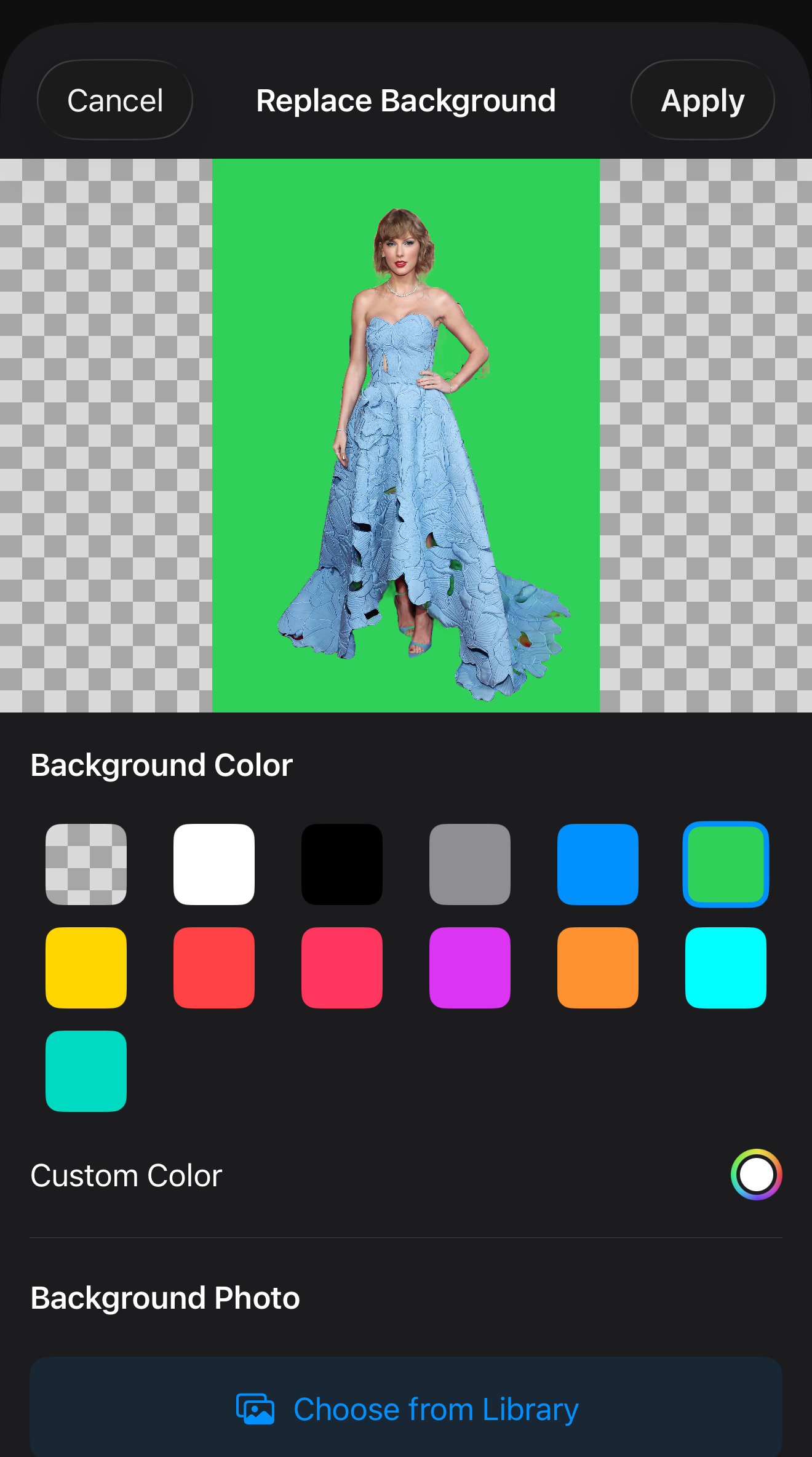Screen dimensions: 812x1457
Task: Select the cyan background swatch
Action: [x=726, y=967]
